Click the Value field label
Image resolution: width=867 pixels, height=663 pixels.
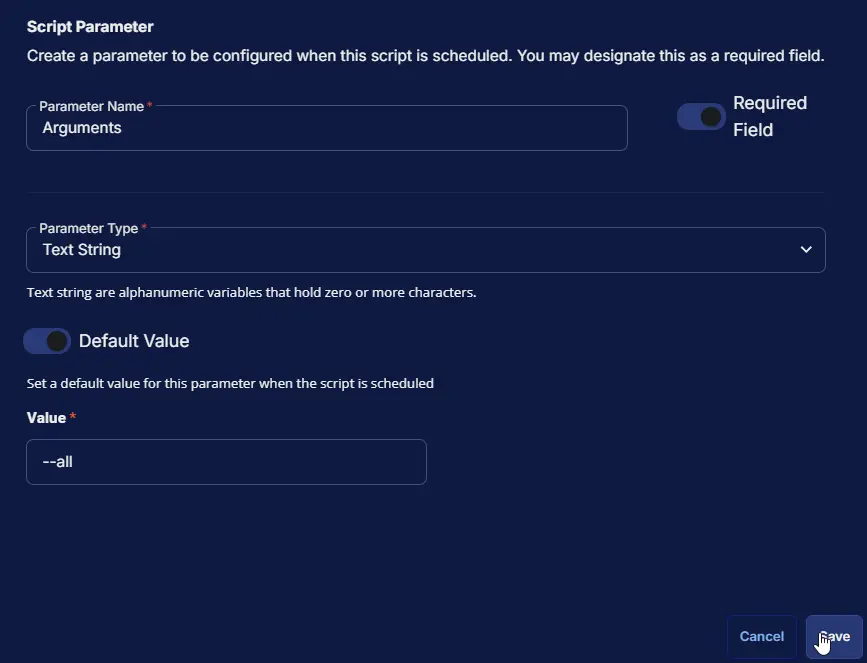tap(46, 418)
